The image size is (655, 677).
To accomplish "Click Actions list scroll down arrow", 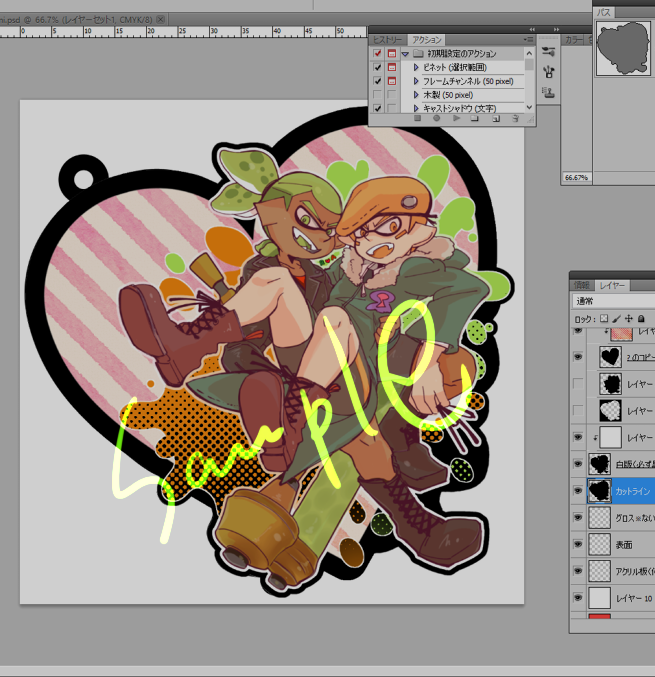I will (x=529, y=107).
